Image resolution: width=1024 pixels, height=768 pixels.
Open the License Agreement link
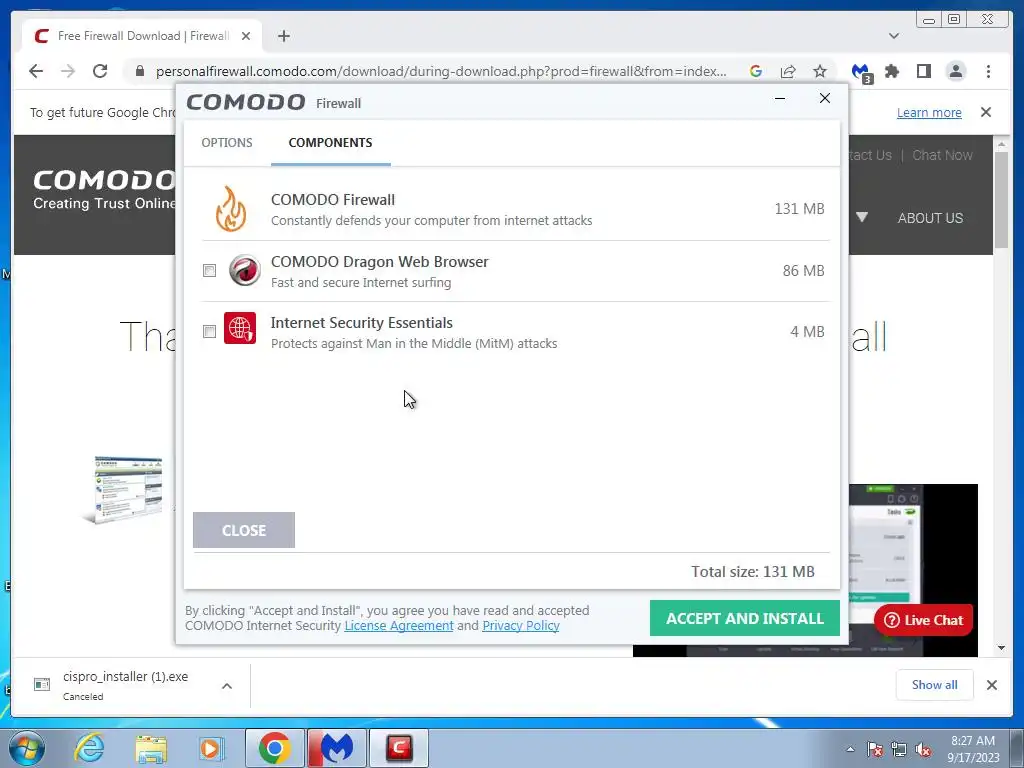399,626
